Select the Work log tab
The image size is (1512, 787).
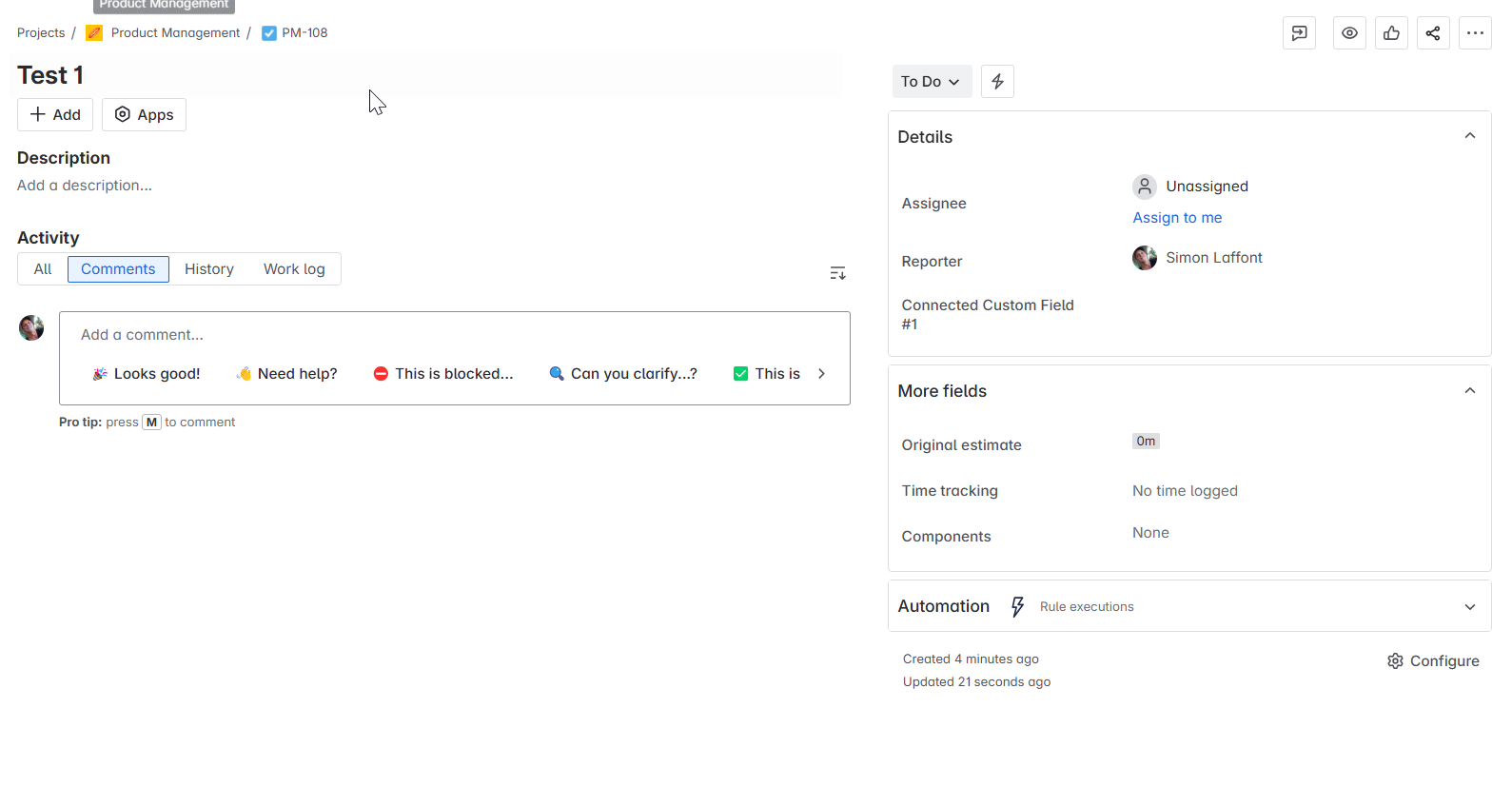(x=294, y=269)
